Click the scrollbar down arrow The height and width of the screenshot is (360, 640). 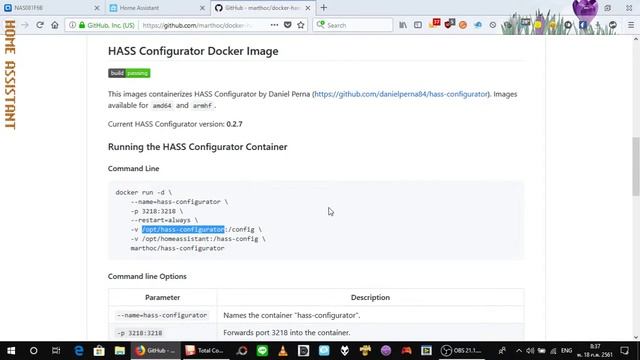pos(636,337)
